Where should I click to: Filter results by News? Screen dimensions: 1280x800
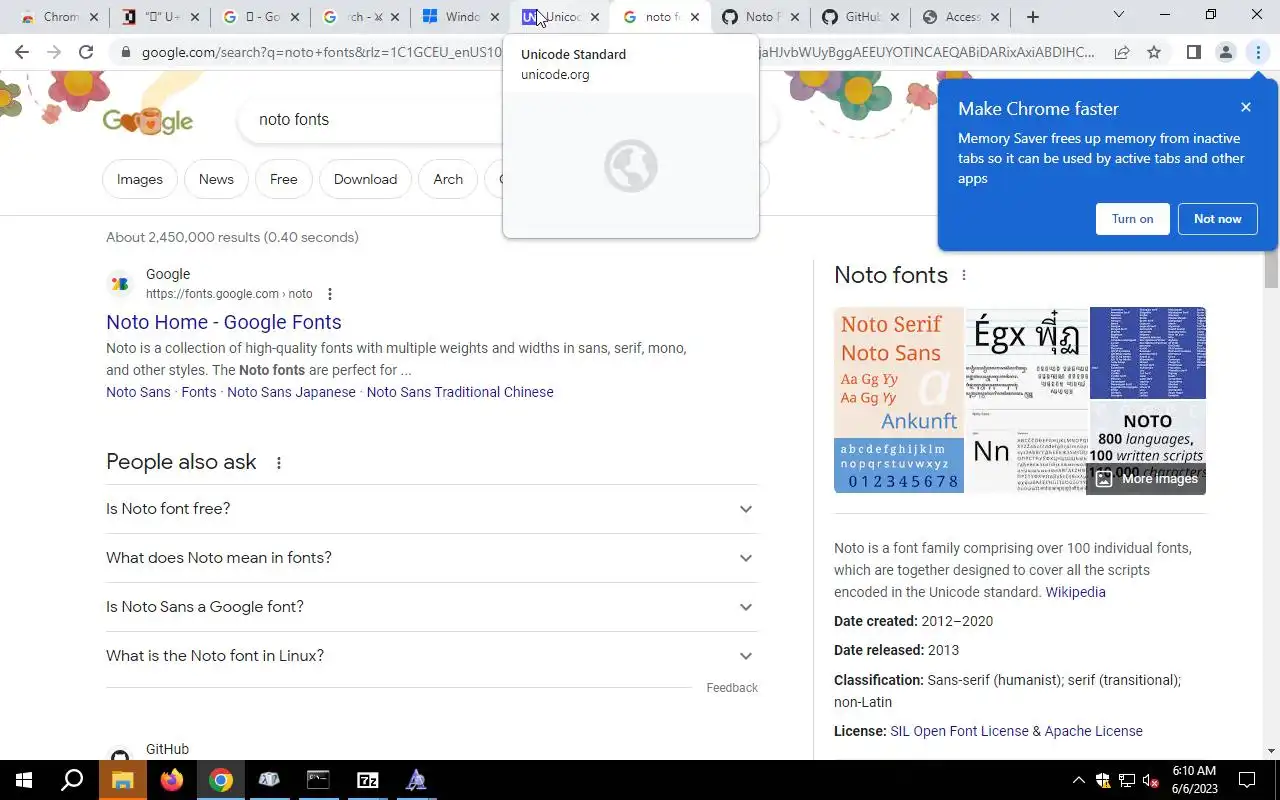pyautogui.click(x=216, y=179)
